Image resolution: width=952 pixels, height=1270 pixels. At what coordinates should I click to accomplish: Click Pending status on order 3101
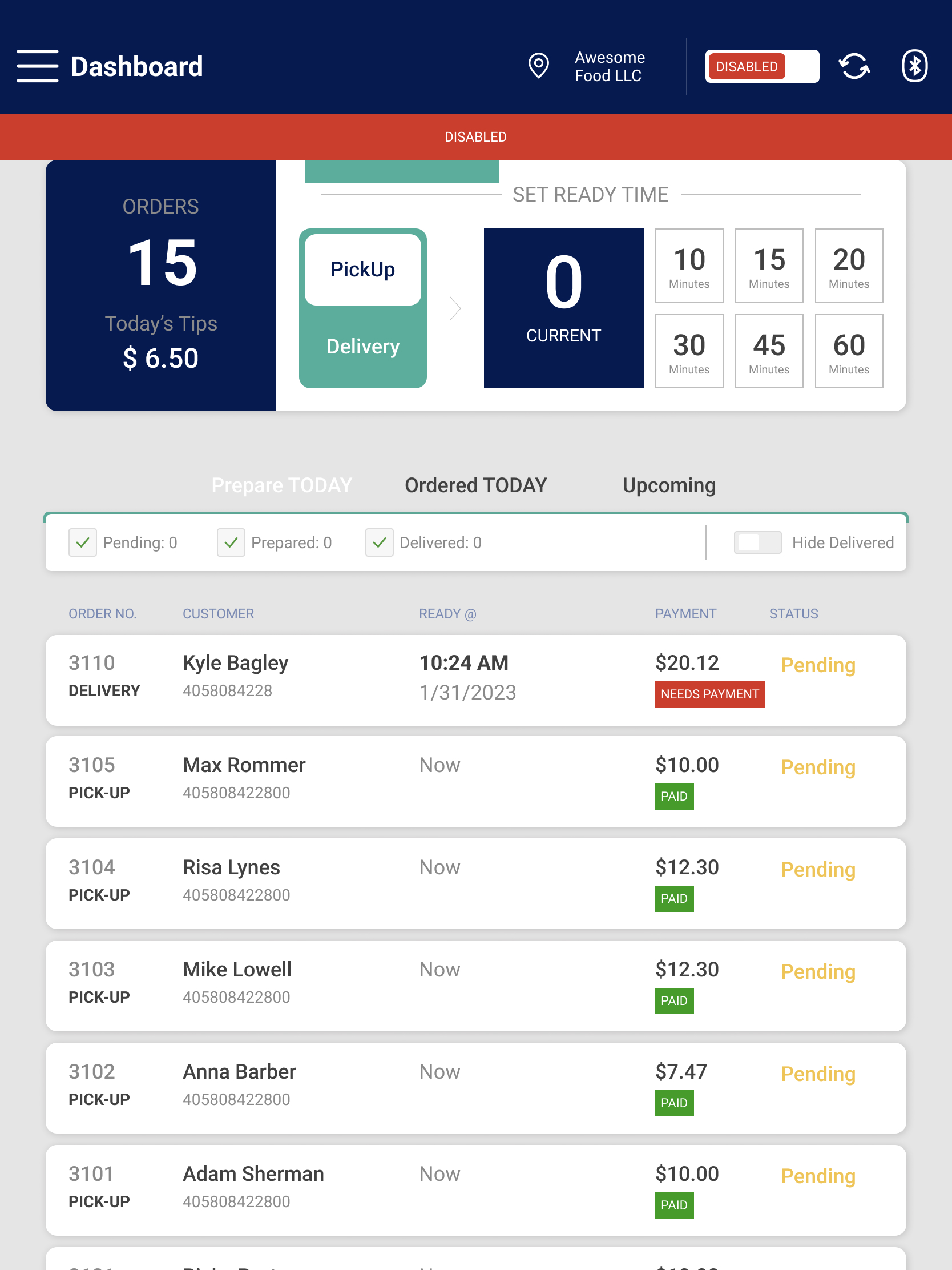[818, 1176]
